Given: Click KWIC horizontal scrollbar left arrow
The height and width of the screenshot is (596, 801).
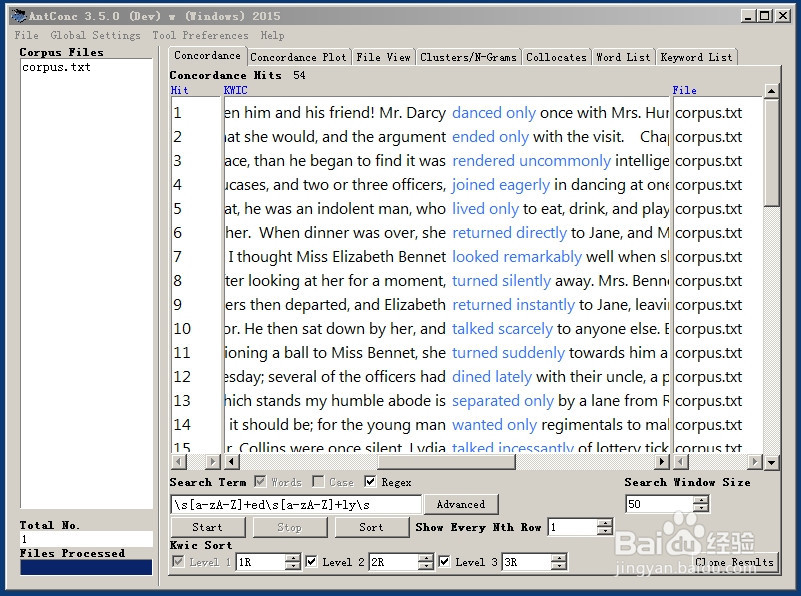Looking at the screenshot, I should click(x=231, y=462).
